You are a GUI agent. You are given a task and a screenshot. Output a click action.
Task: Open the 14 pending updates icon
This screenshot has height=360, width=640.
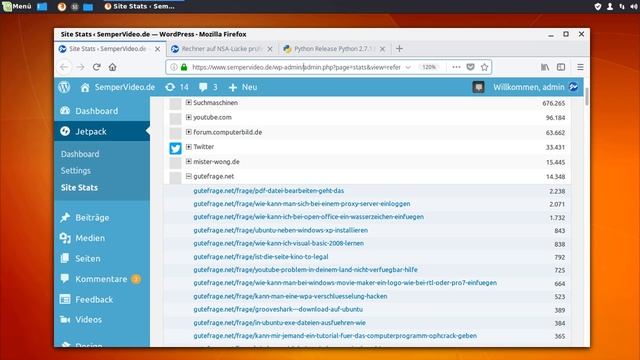pyautogui.click(x=177, y=87)
